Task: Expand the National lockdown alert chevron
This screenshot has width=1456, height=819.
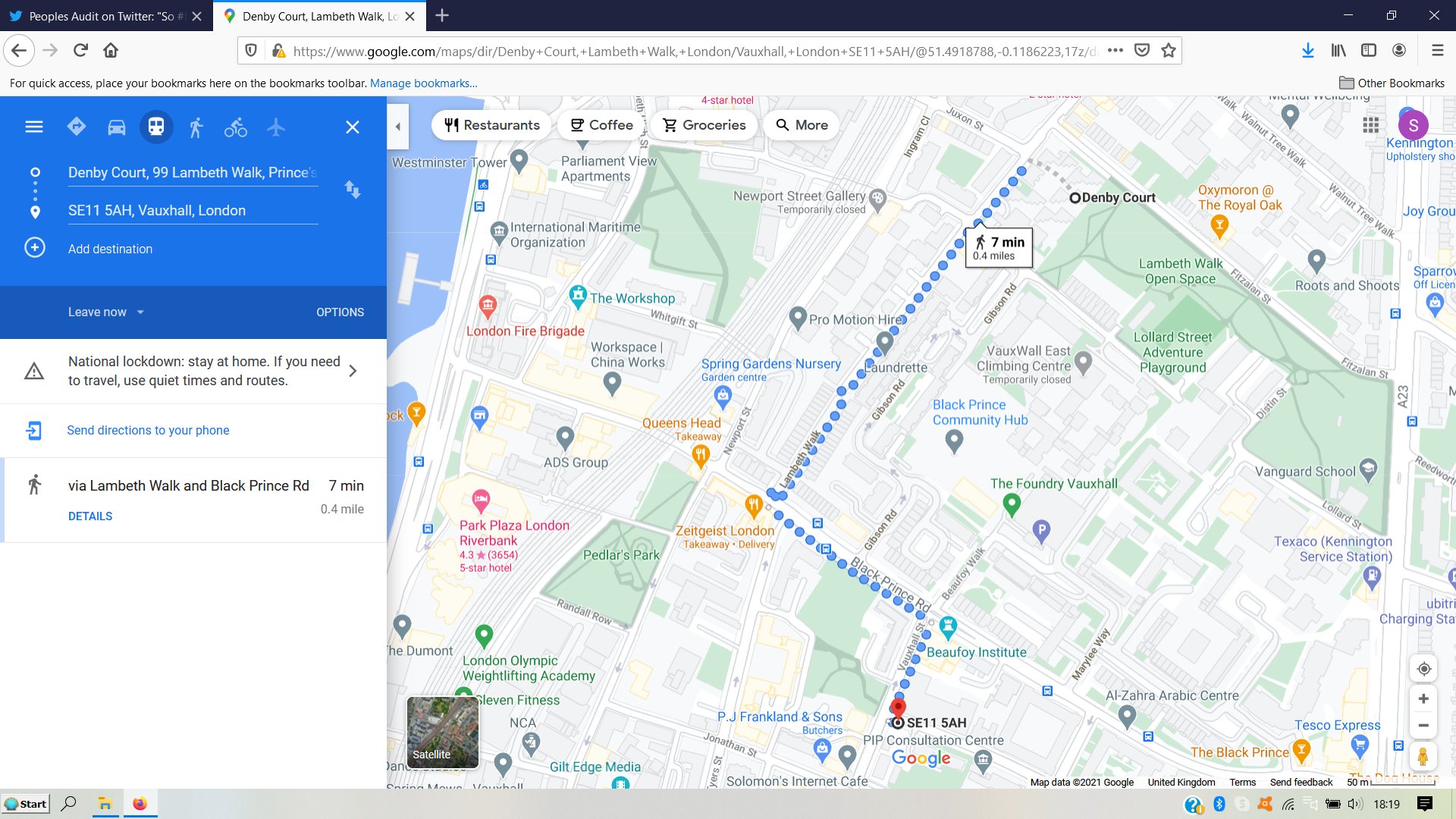Action: [x=353, y=371]
